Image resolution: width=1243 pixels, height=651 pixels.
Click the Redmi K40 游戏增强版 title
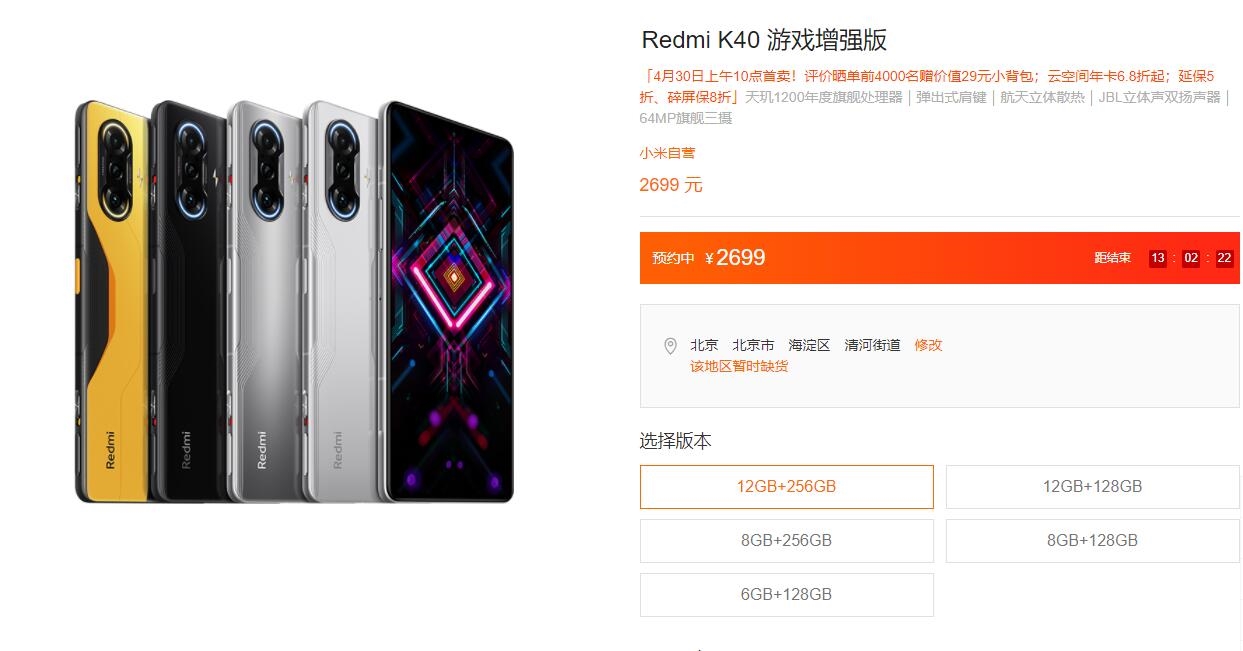pyautogui.click(x=764, y=40)
